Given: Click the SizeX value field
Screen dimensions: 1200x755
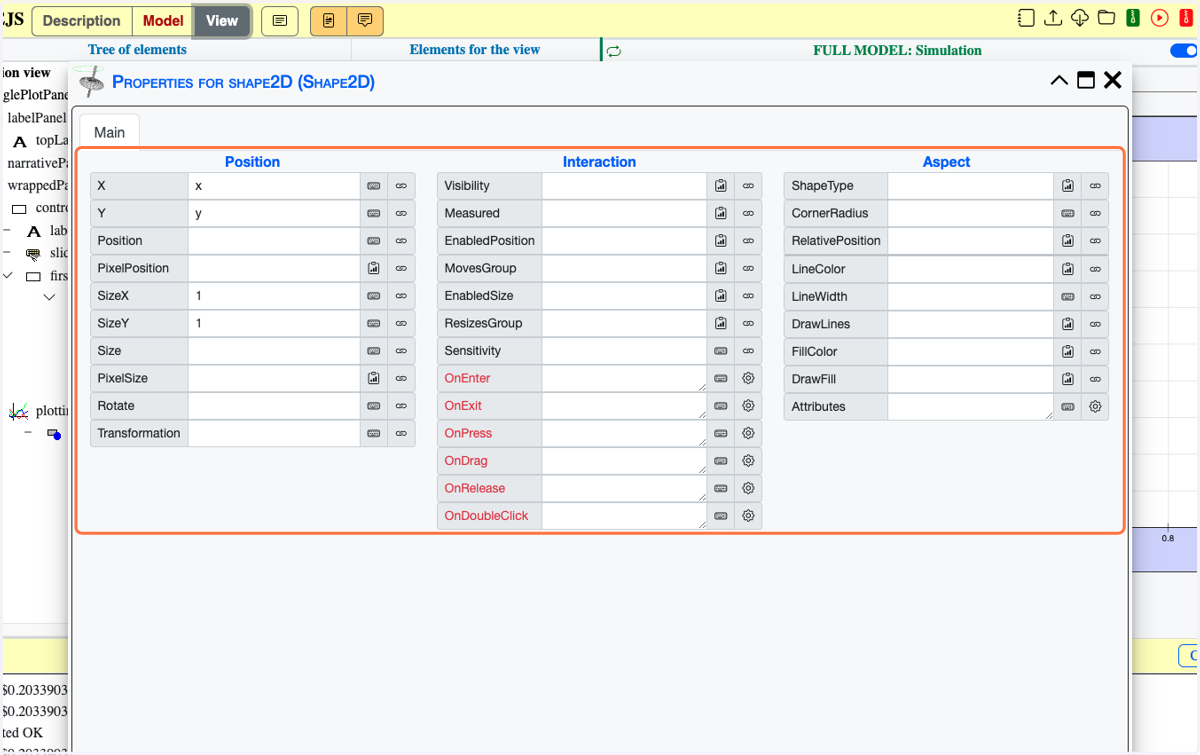Looking at the screenshot, I should (x=274, y=296).
